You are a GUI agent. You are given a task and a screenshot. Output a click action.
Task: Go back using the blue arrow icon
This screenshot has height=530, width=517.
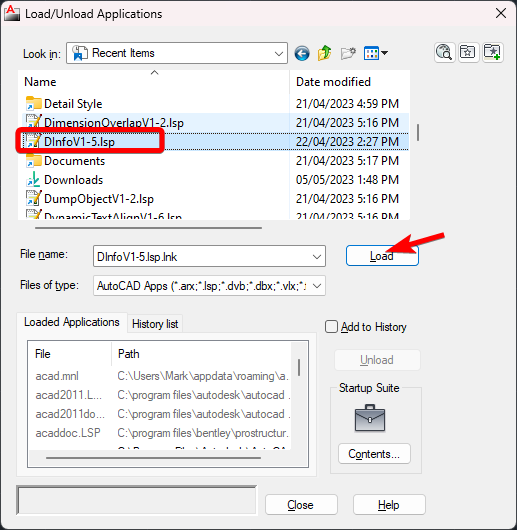point(302,53)
